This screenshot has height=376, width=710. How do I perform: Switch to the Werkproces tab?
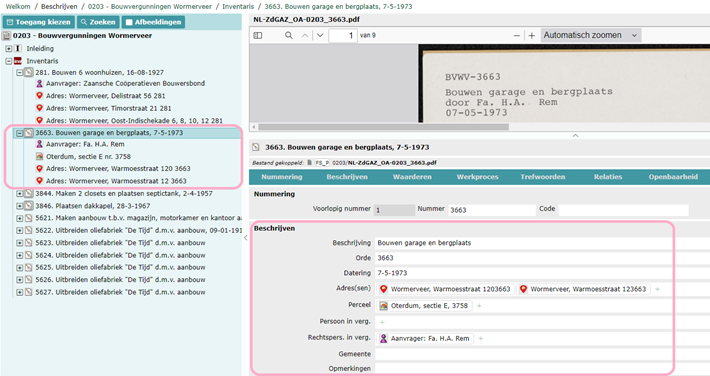pyautogui.click(x=477, y=177)
